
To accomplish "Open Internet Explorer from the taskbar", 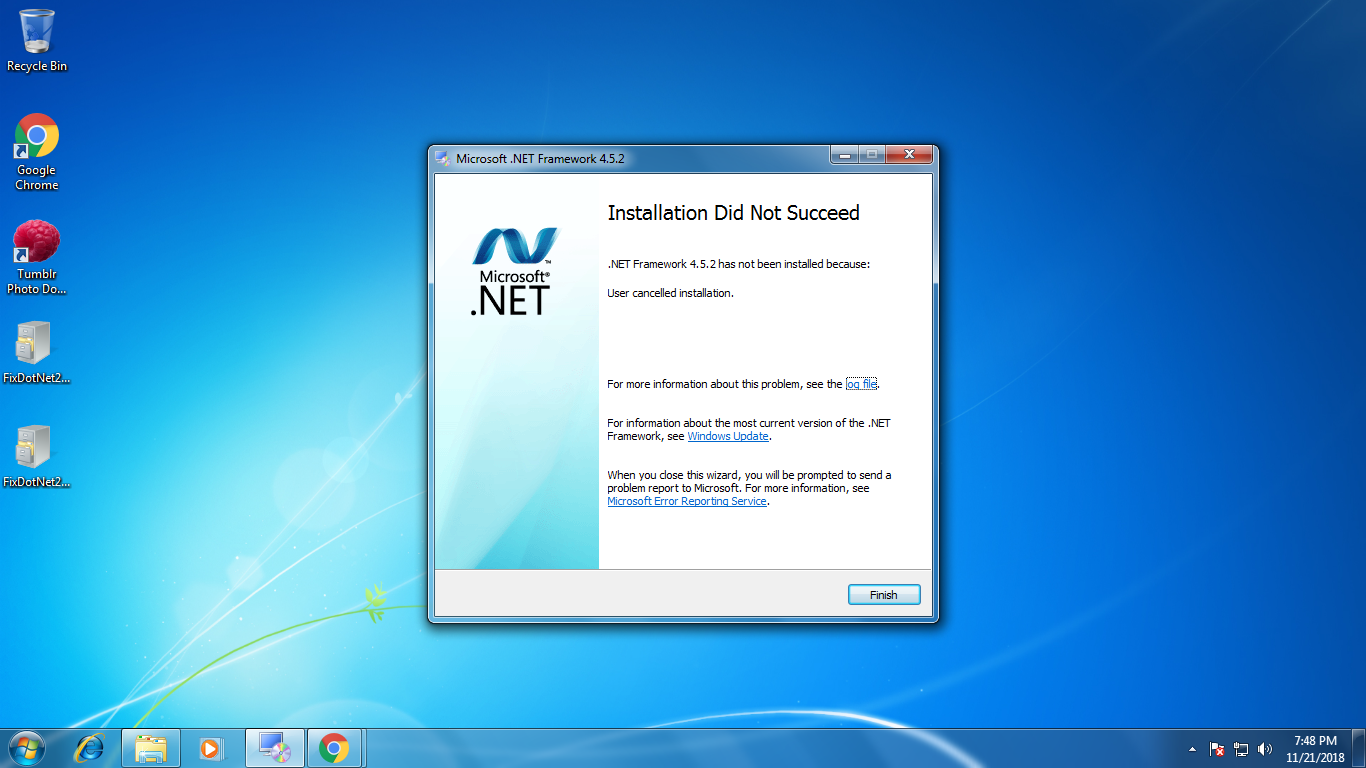I will [91, 747].
